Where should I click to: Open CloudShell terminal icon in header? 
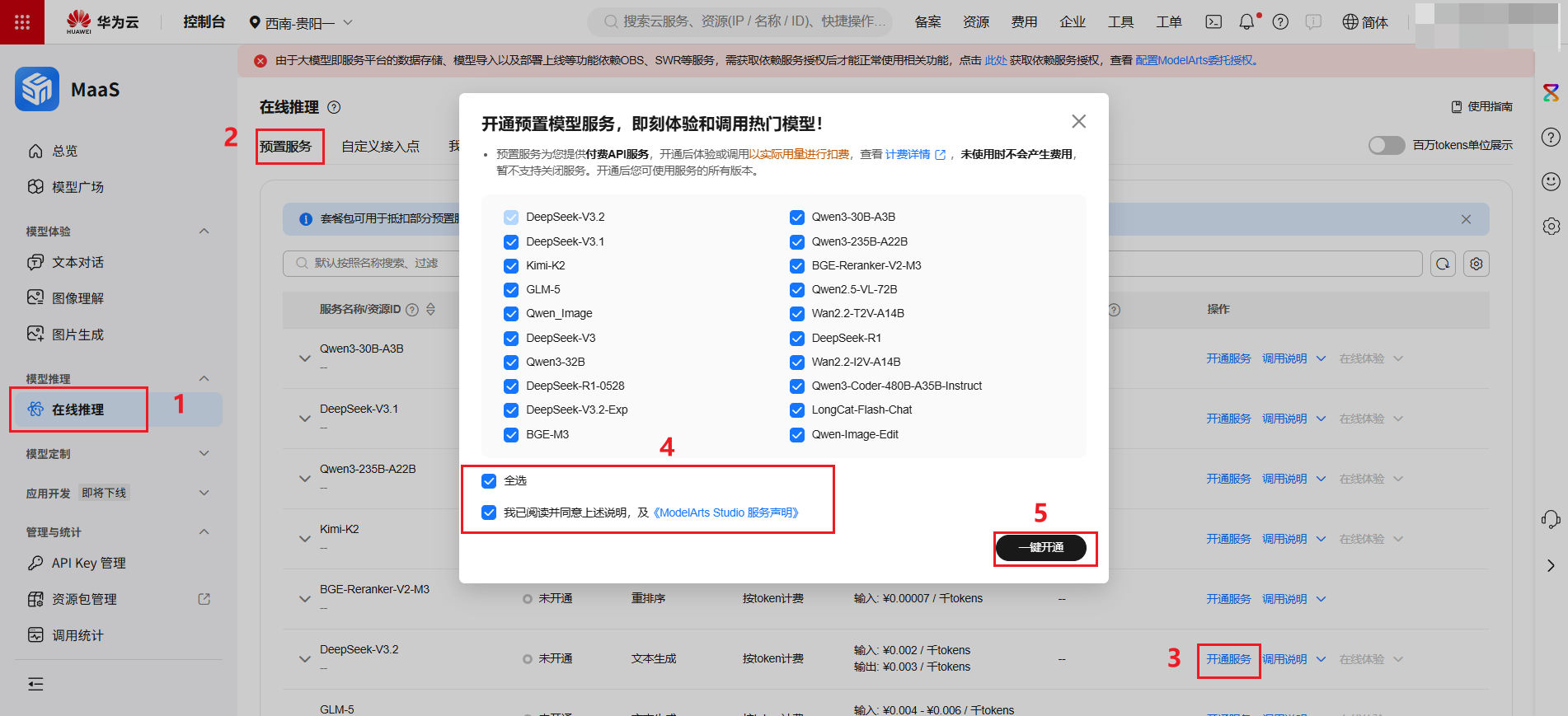tap(1214, 22)
